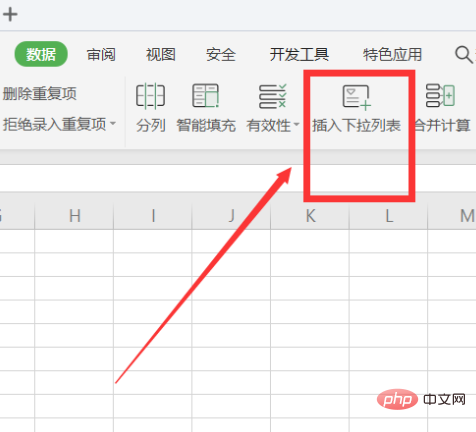This screenshot has height=432, width=476.
Task: Click 拒绝录入重复项 label text
Action: point(55,124)
